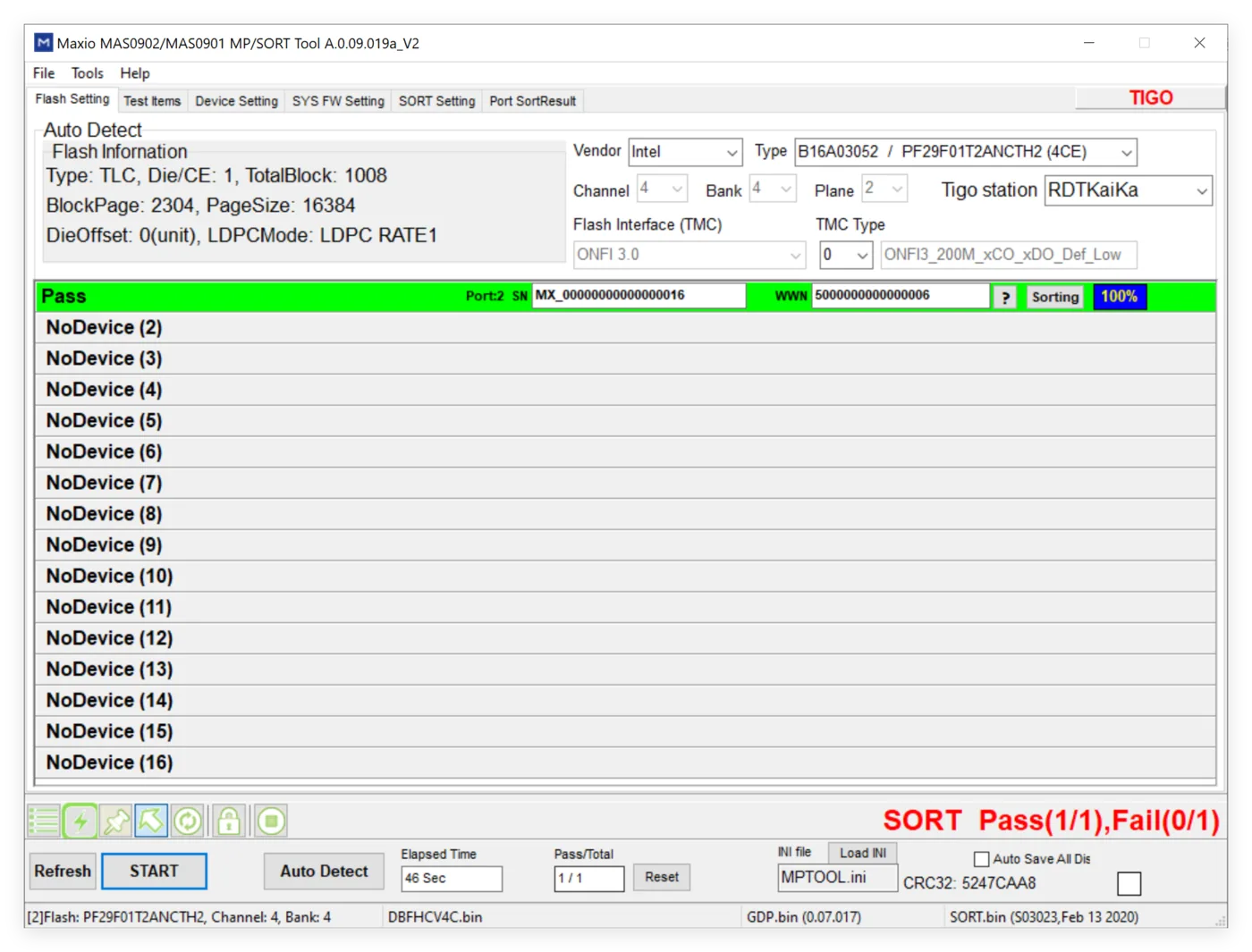Image resolution: width=1252 pixels, height=952 pixels.
Task: Click the circular refresh arrows icon
Action: [x=188, y=821]
